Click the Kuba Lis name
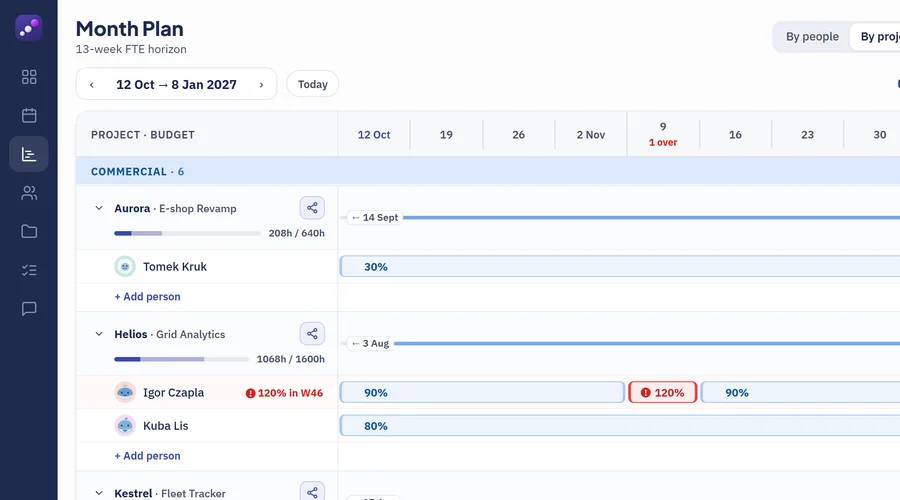 [165, 426]
